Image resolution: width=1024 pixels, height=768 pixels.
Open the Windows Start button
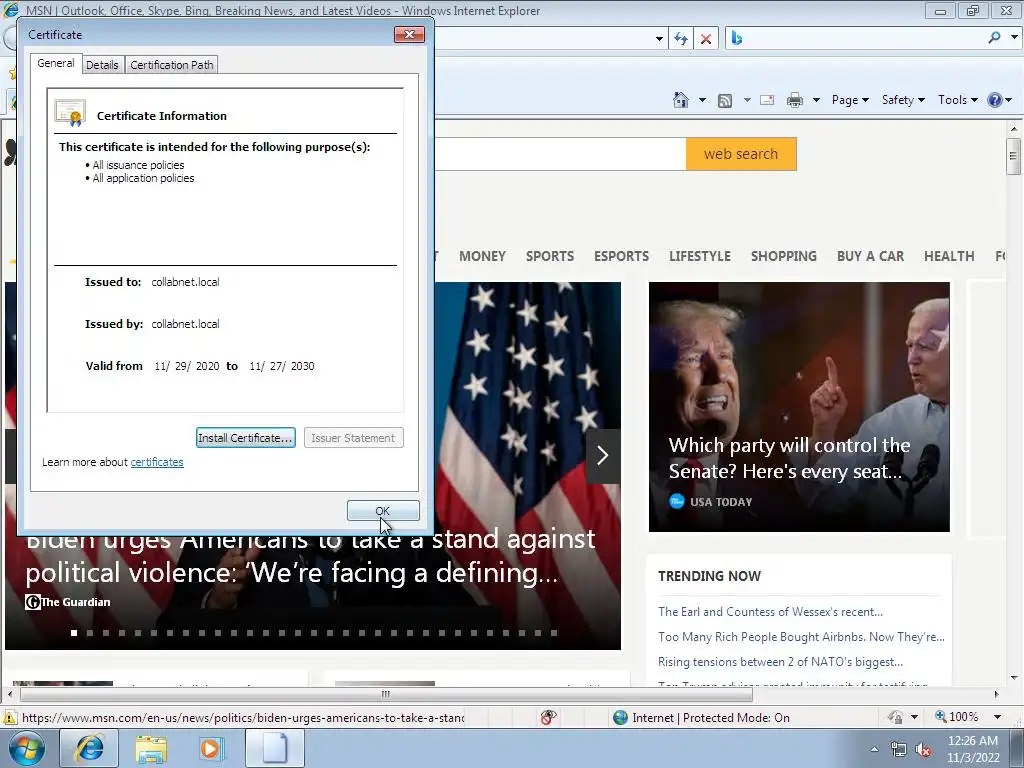pyautogui.click(x=27, y=748)
